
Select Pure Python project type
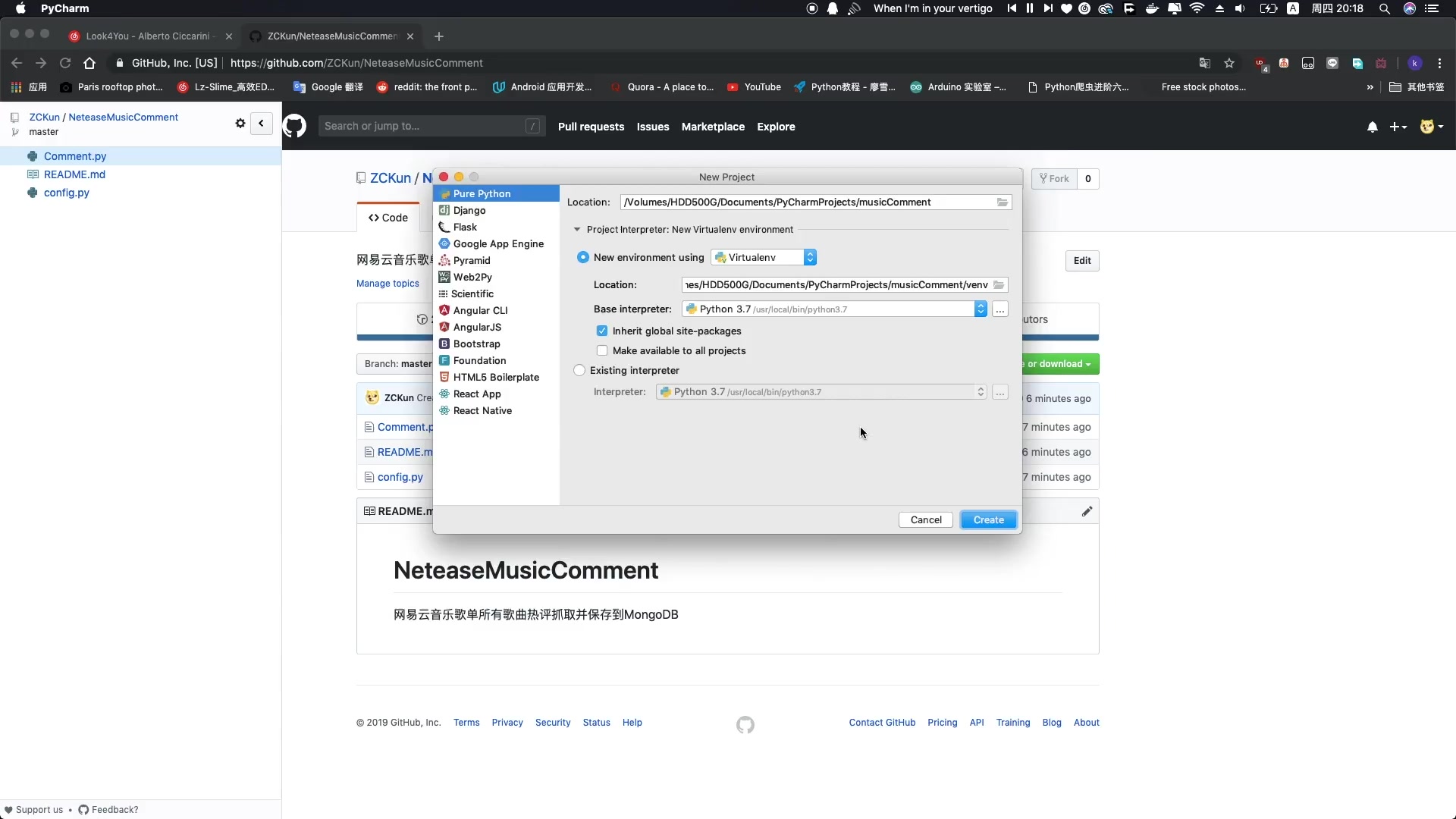click(496, 193)
